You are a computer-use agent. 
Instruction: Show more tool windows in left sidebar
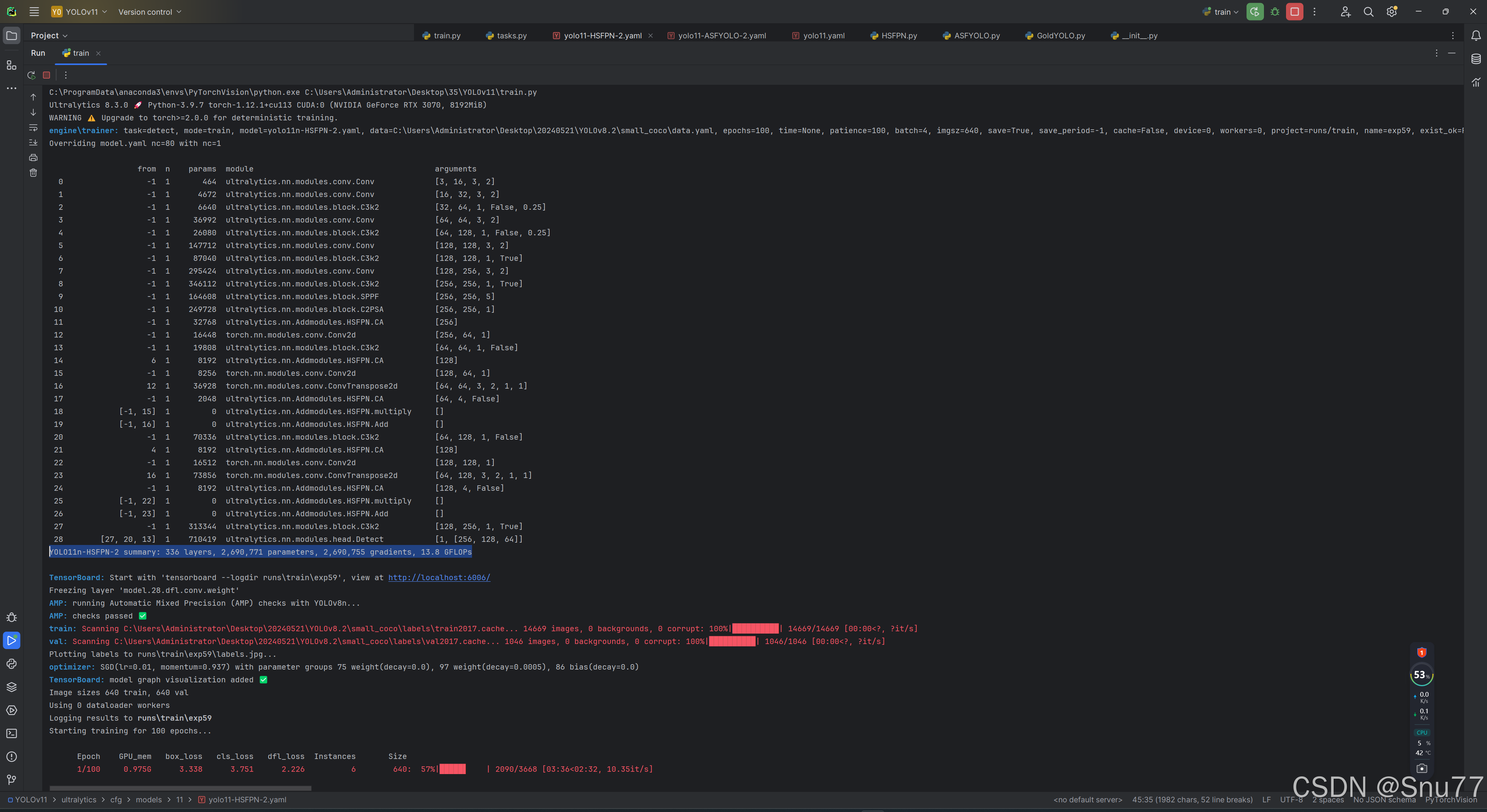12,88
